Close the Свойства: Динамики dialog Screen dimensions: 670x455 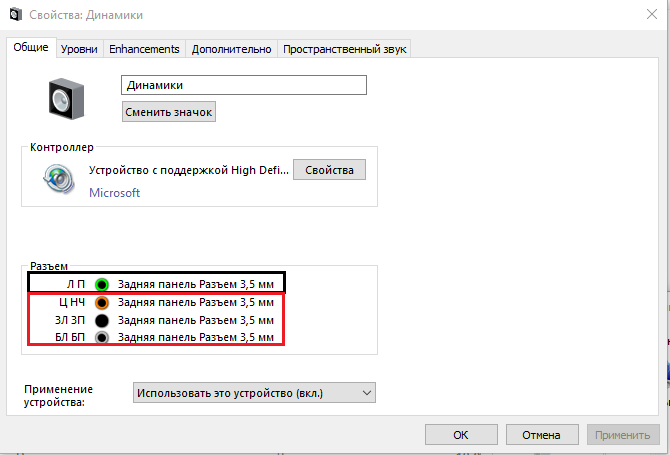646,16
